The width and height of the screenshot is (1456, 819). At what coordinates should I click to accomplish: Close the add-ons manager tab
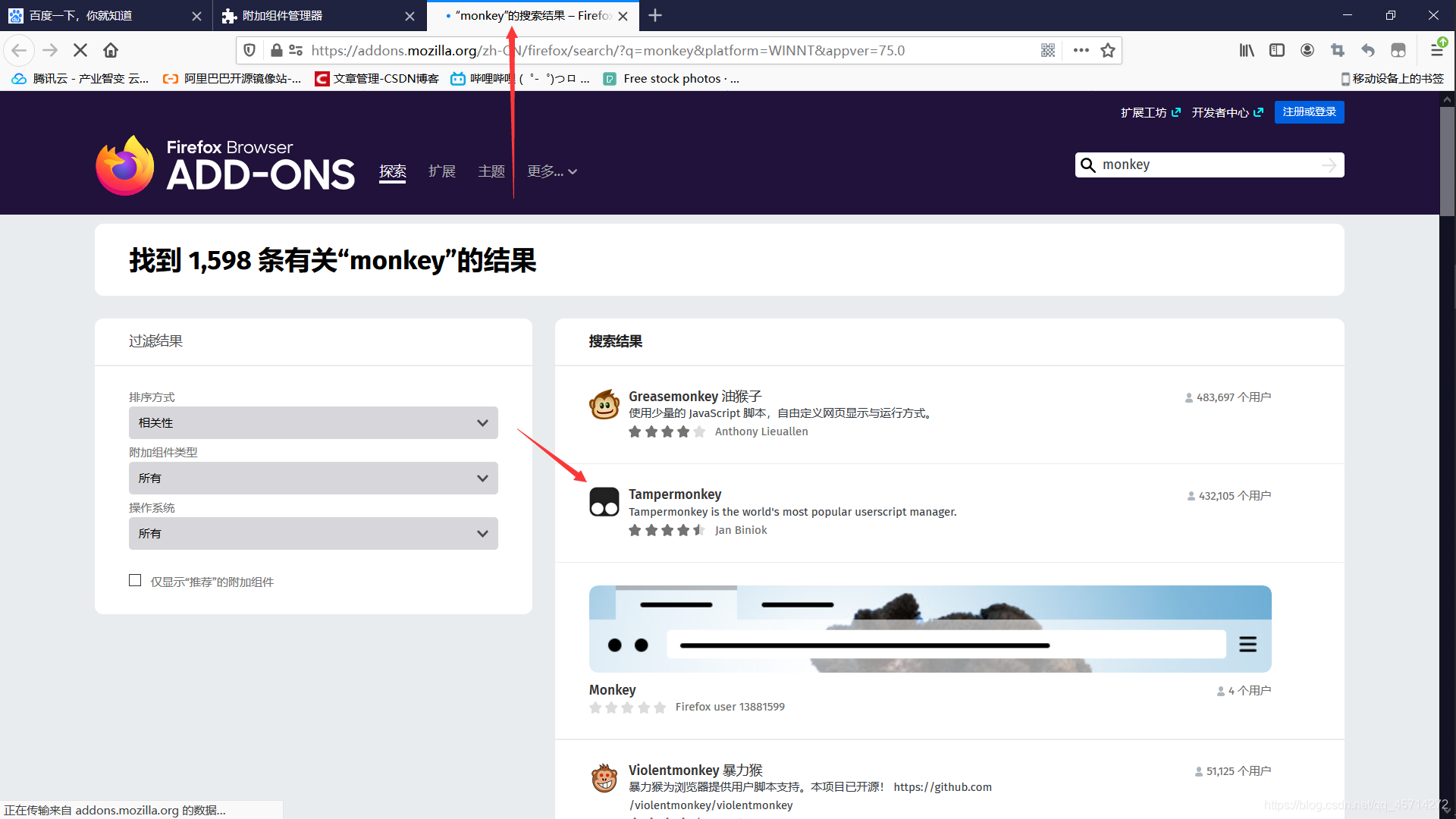(x=409, y=16)
